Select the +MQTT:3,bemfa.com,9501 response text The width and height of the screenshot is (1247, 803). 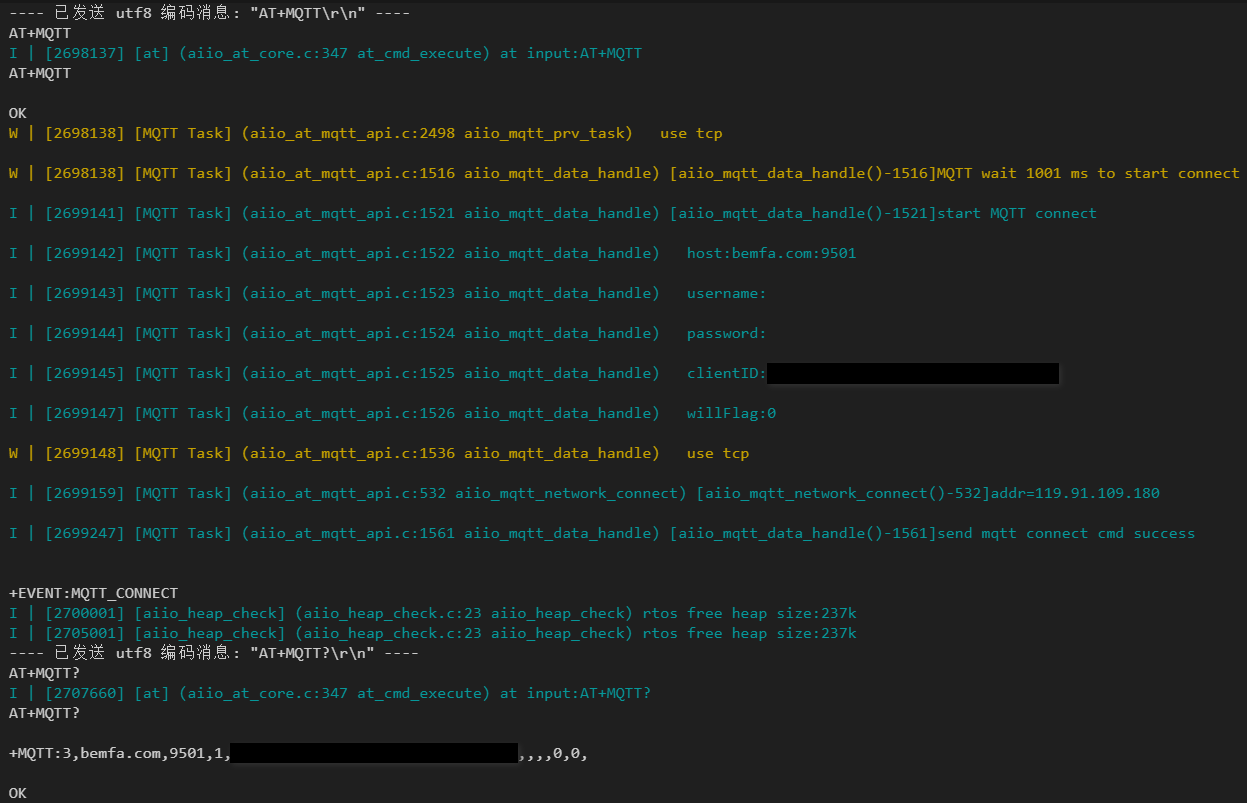tap(118, 754)
